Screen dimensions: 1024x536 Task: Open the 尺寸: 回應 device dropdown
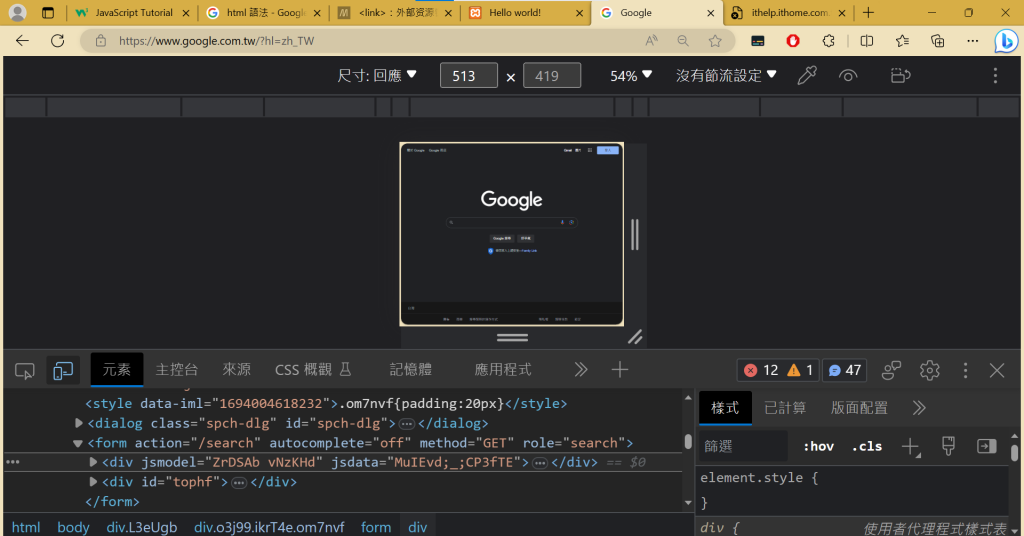pyautogui.click(x=377, y=76)
